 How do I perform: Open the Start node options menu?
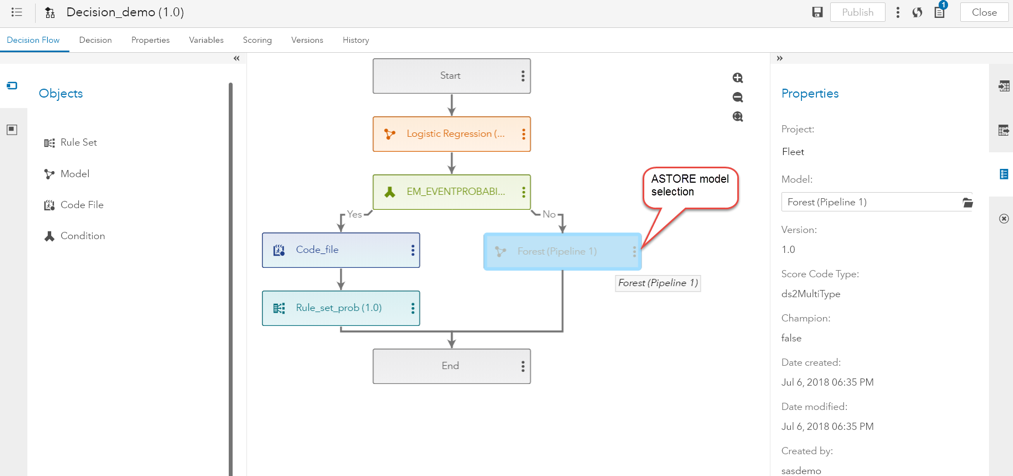[523, 76]
